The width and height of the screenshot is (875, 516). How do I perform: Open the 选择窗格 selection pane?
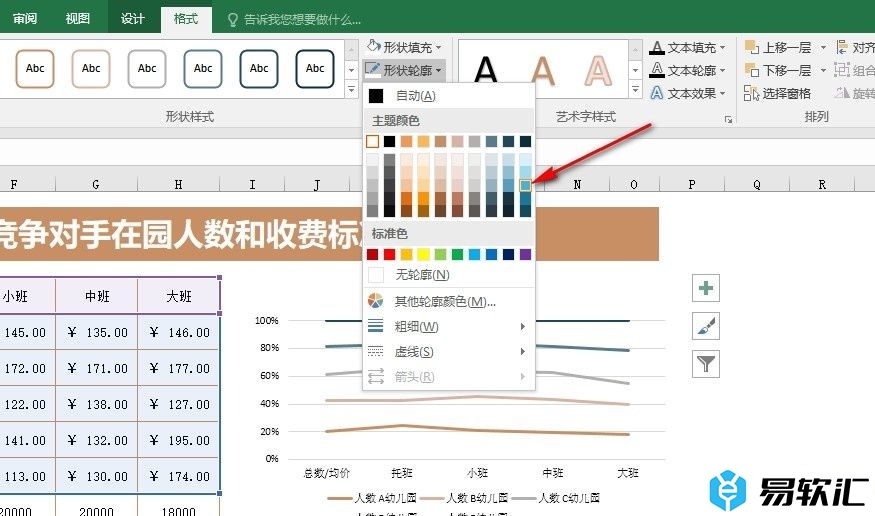[x=778, y=93]
